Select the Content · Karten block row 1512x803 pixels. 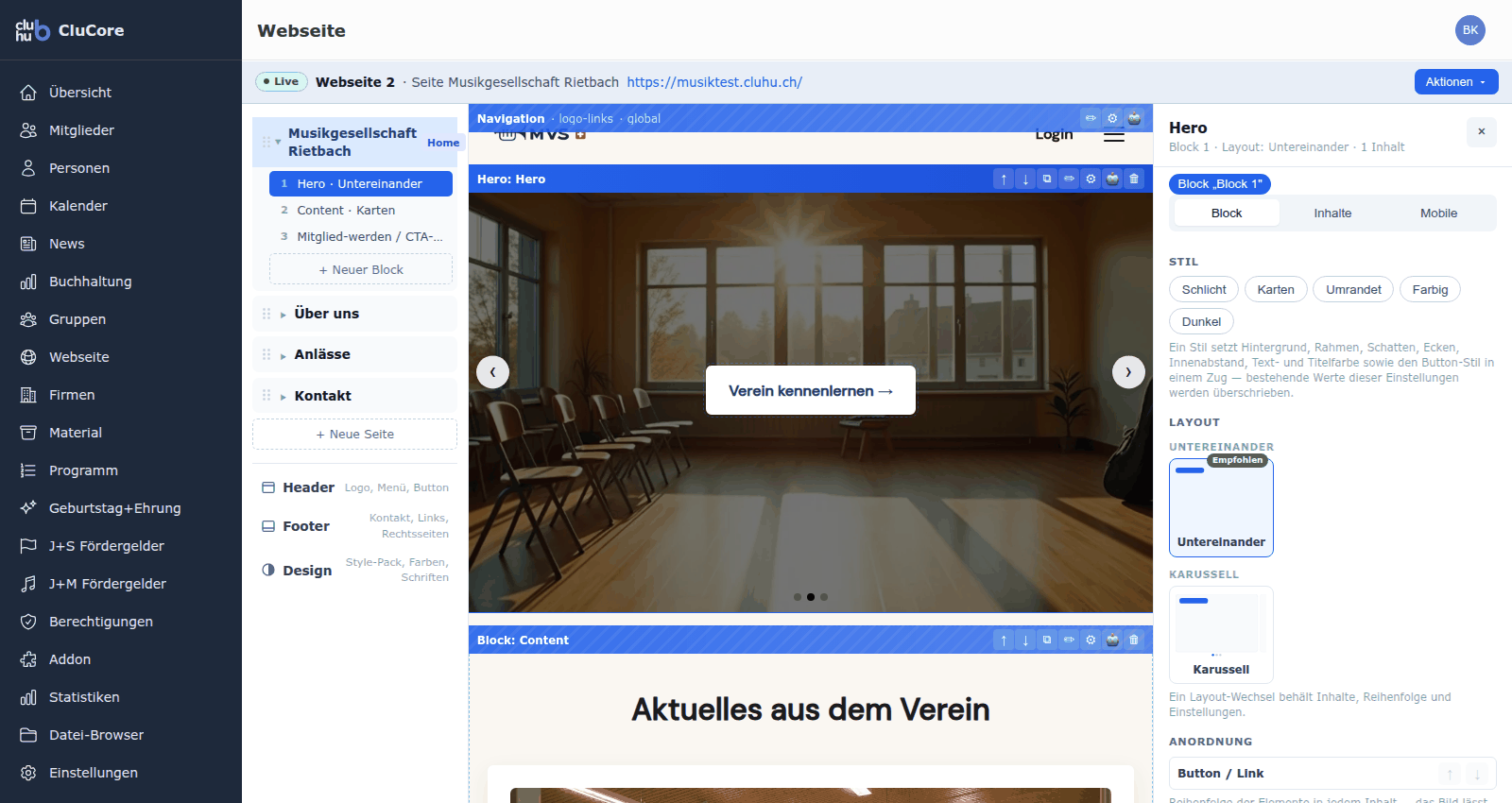(x=361, y=211)
